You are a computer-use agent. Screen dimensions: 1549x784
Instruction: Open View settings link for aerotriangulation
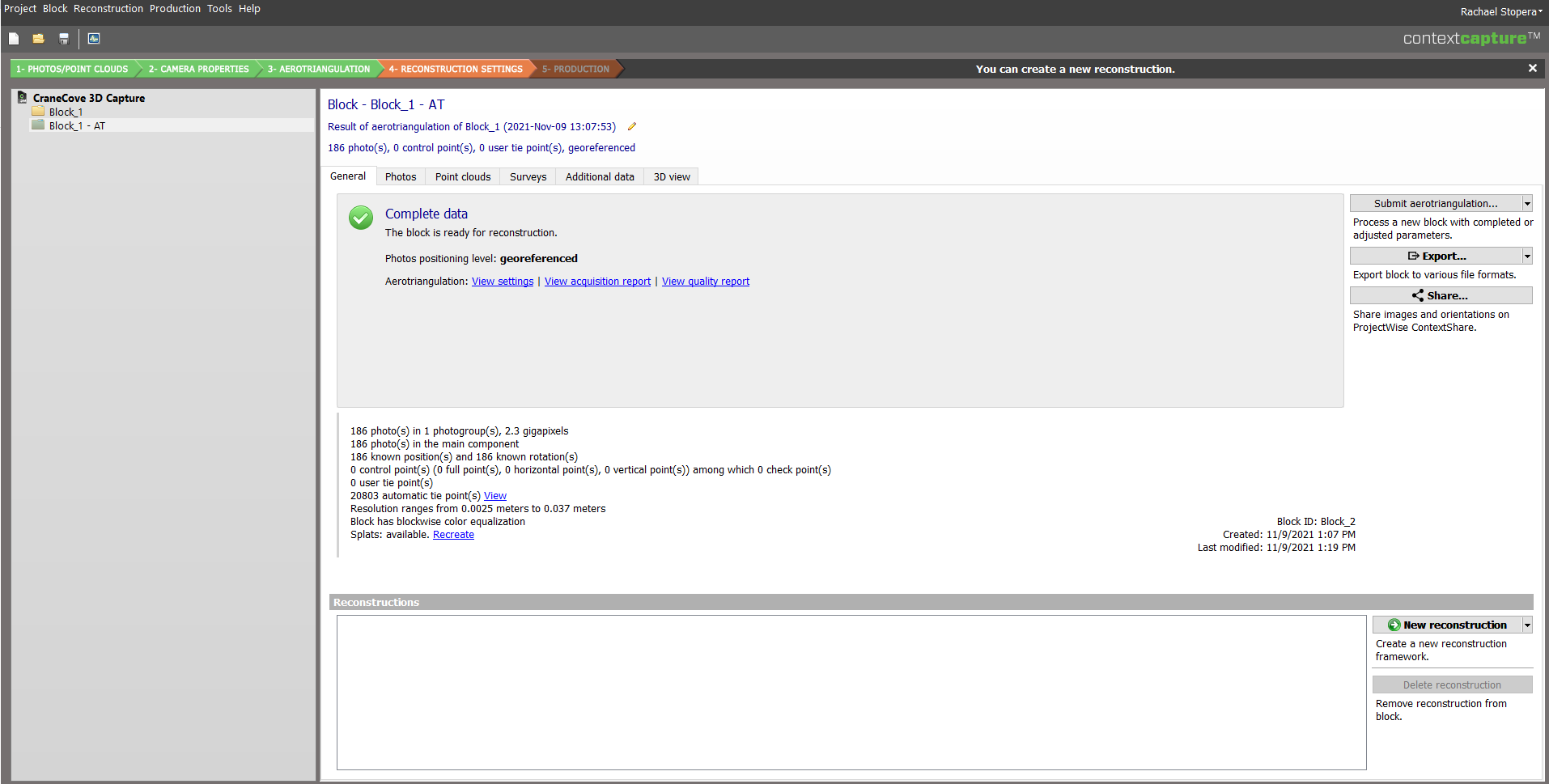point(503,282)
